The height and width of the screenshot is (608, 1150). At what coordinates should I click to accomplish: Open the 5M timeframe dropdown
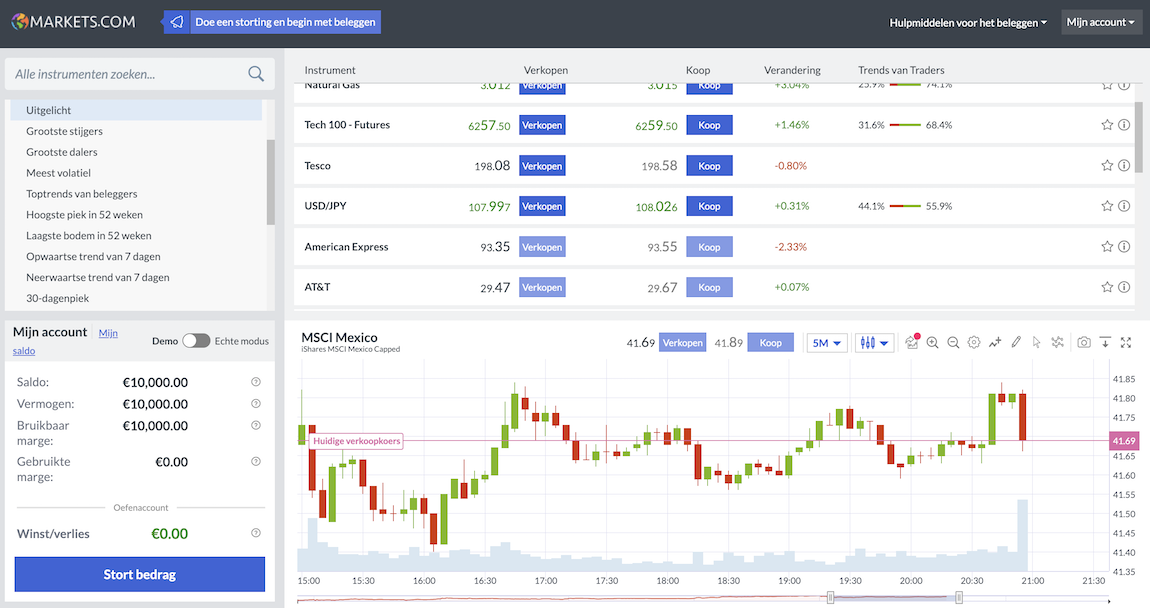pyautogui.click(x=827, y=343)
